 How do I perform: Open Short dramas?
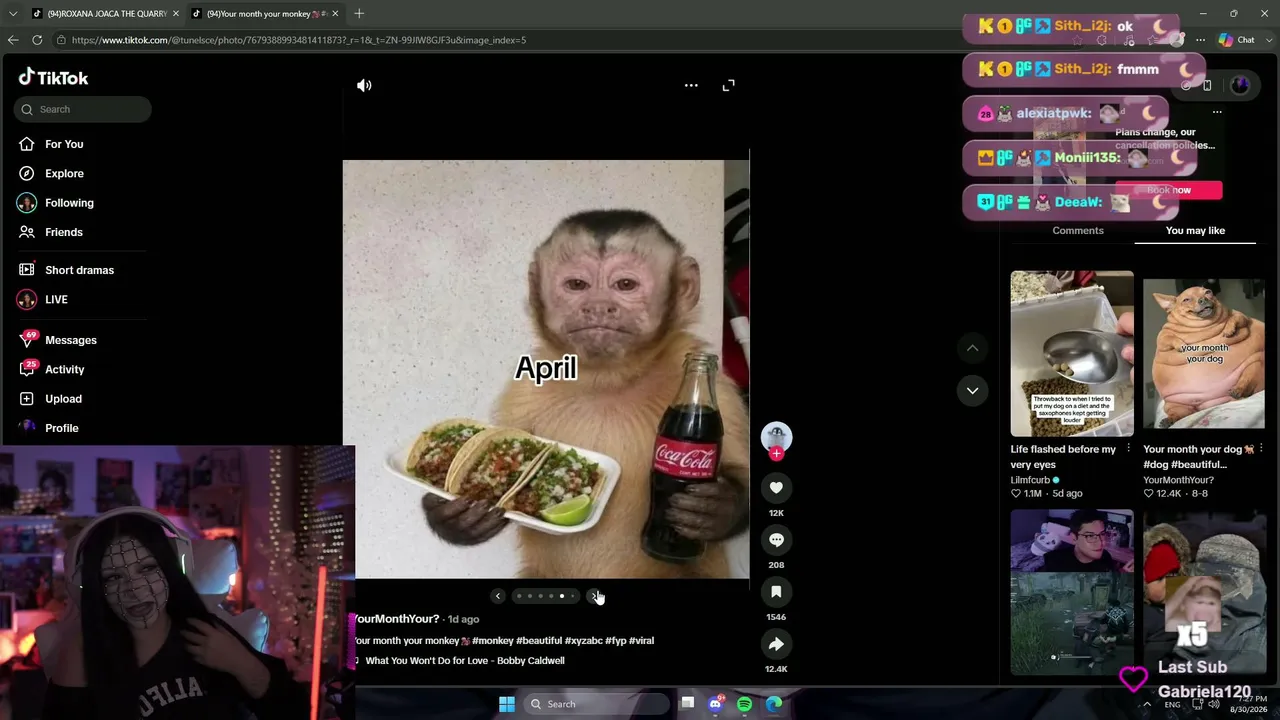[x=65, y=270]
